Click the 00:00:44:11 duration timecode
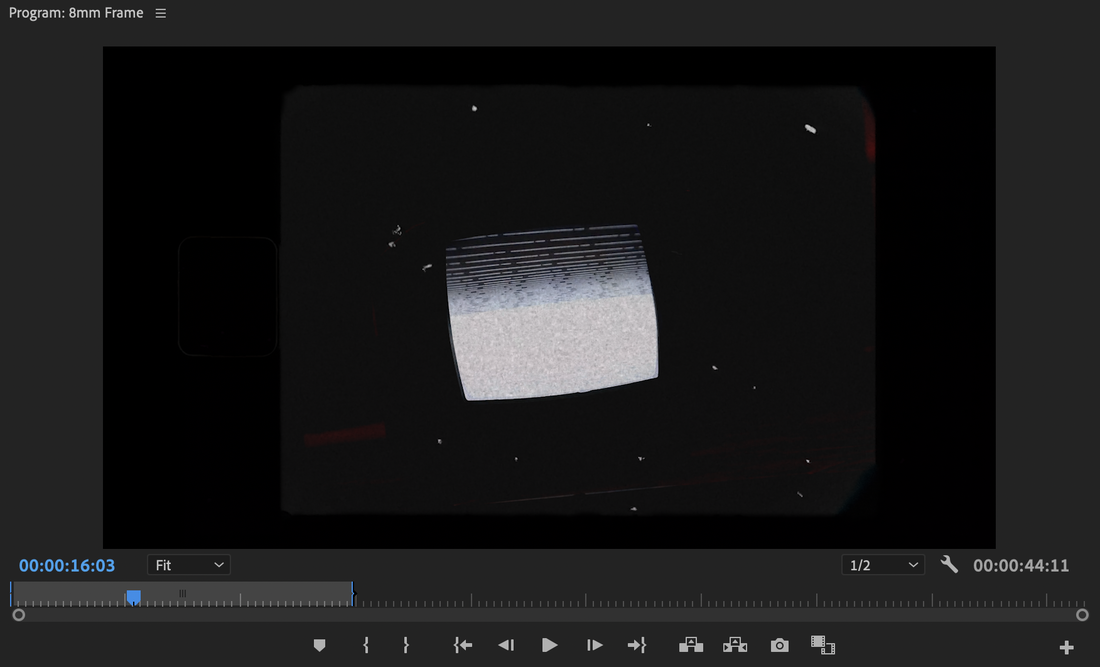 tap(1021, 566)
